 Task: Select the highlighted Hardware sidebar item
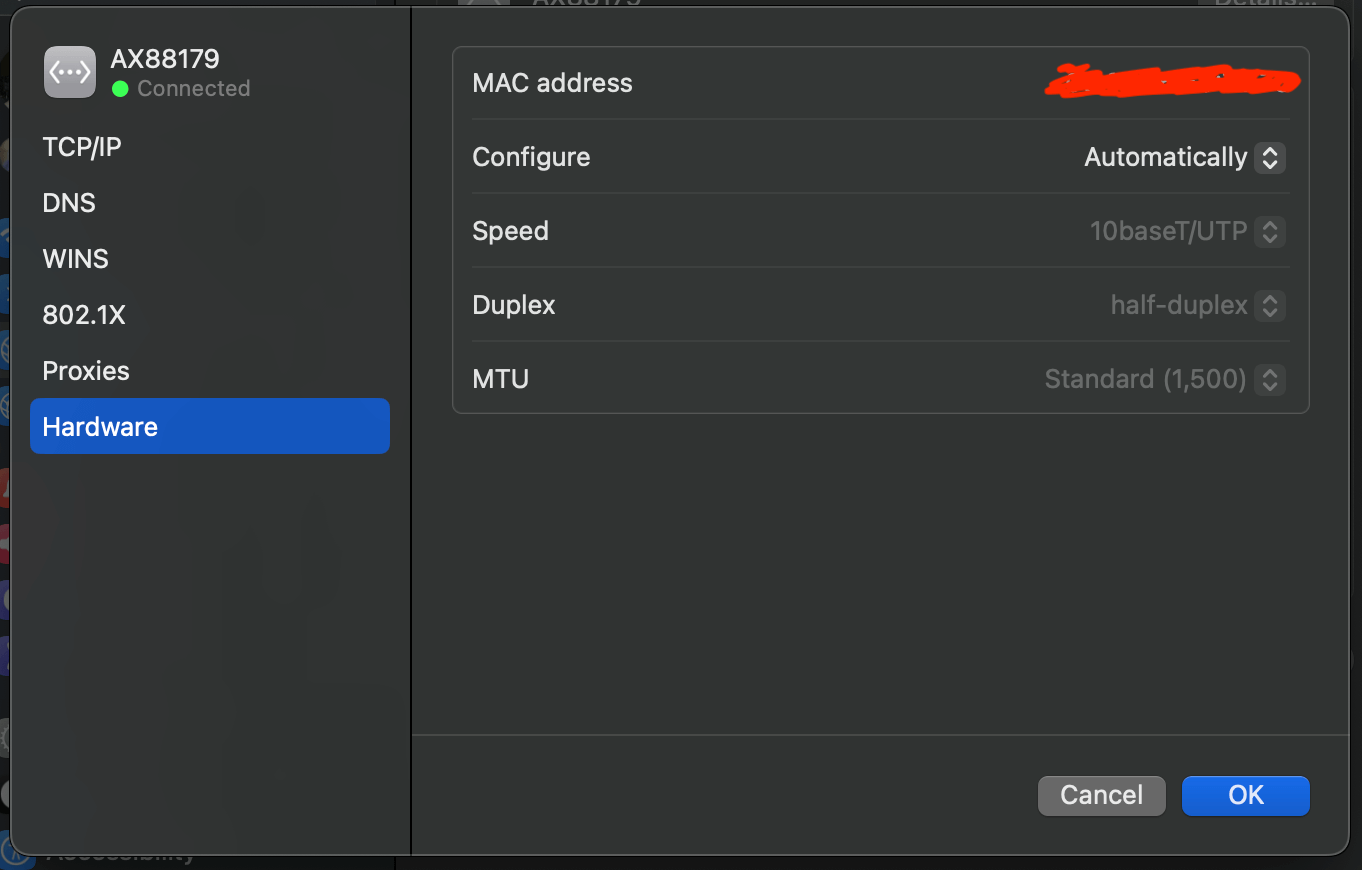tap(210, 426)
